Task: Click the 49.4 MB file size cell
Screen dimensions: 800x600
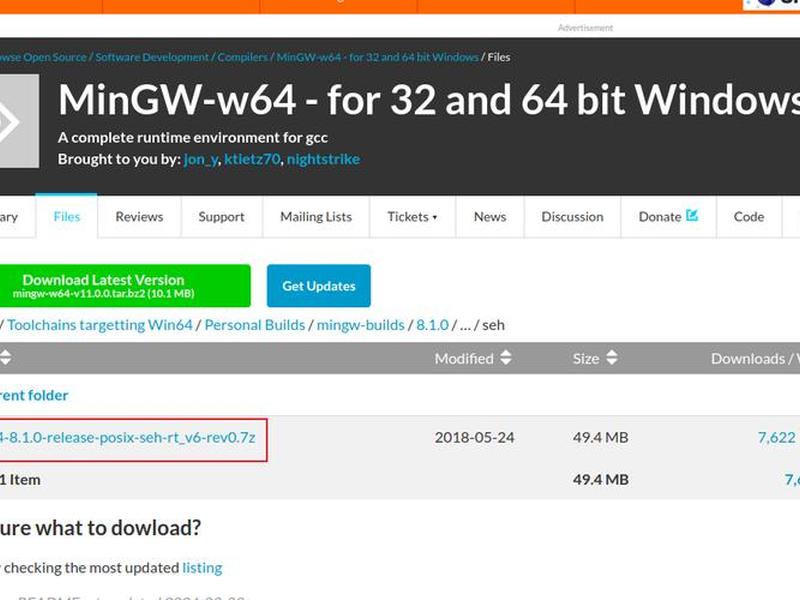Action: (x=601, y=438)
